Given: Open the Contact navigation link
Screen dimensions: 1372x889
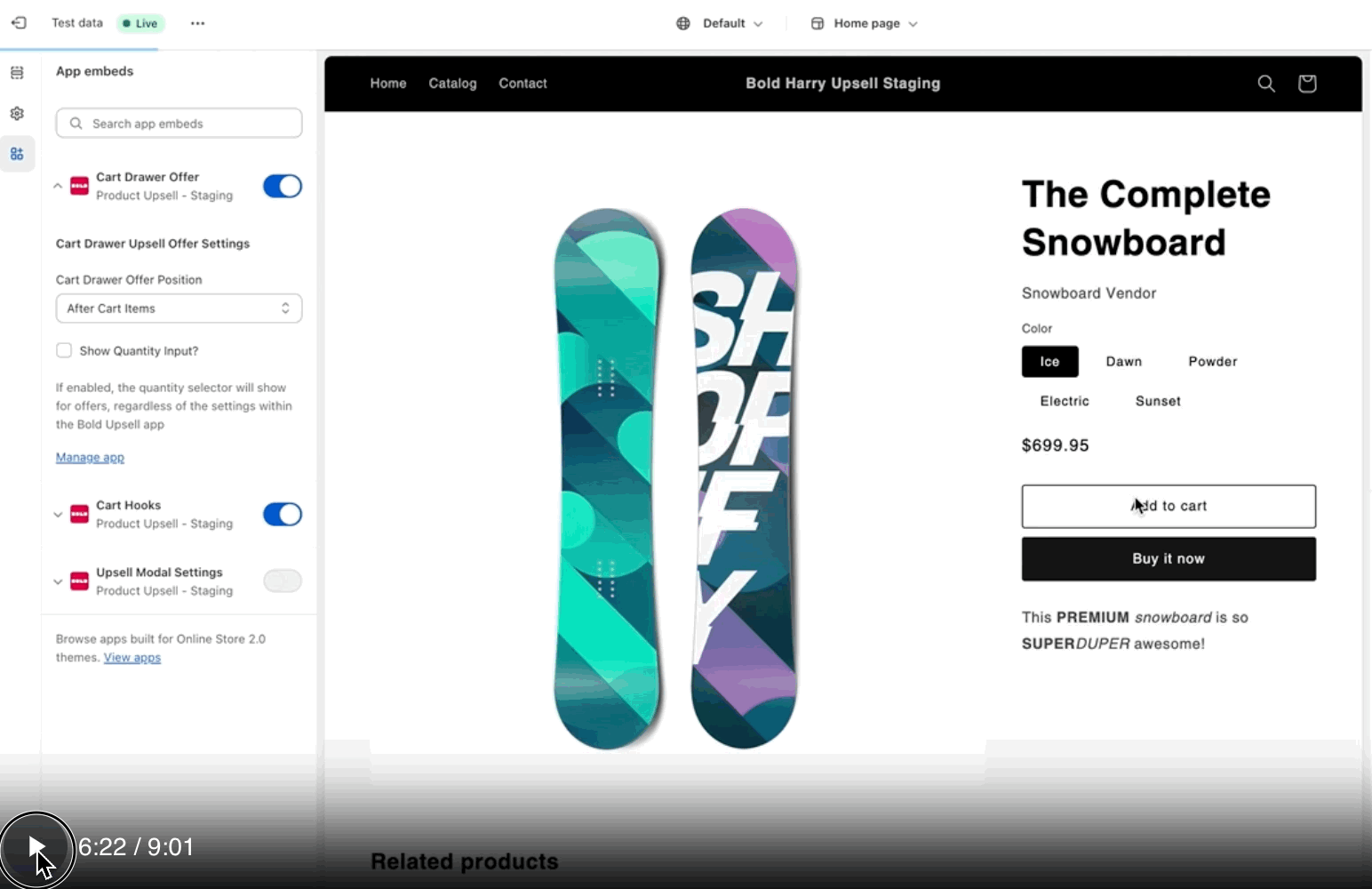Looking at the screenshot, I should point(522,84).
